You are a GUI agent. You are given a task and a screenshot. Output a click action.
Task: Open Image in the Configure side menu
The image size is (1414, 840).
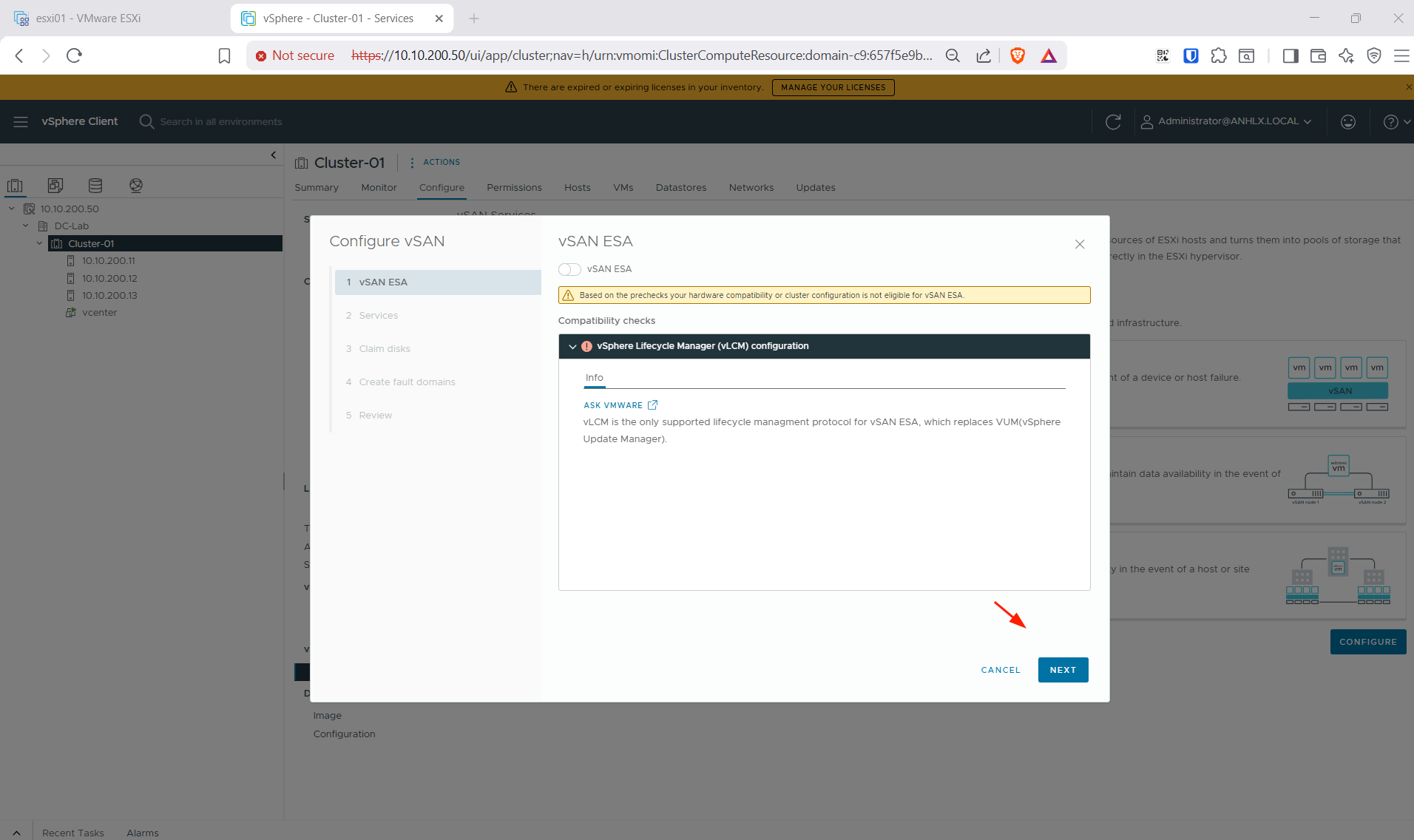coord(328,716)
